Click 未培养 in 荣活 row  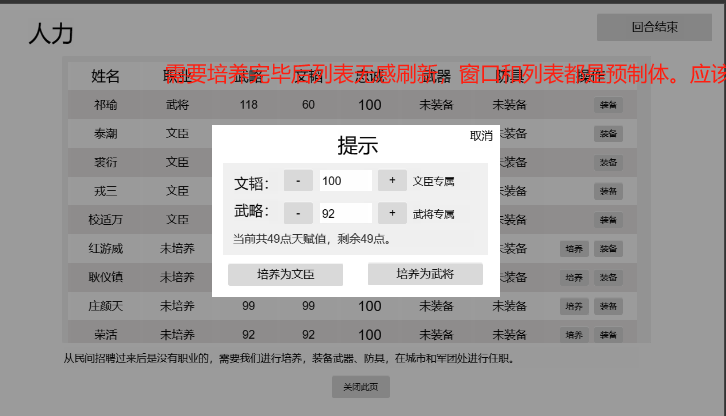[x=177, y=335]
